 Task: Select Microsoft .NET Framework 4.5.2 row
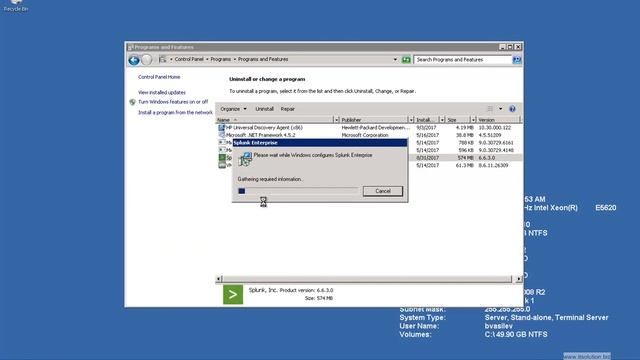369,135
